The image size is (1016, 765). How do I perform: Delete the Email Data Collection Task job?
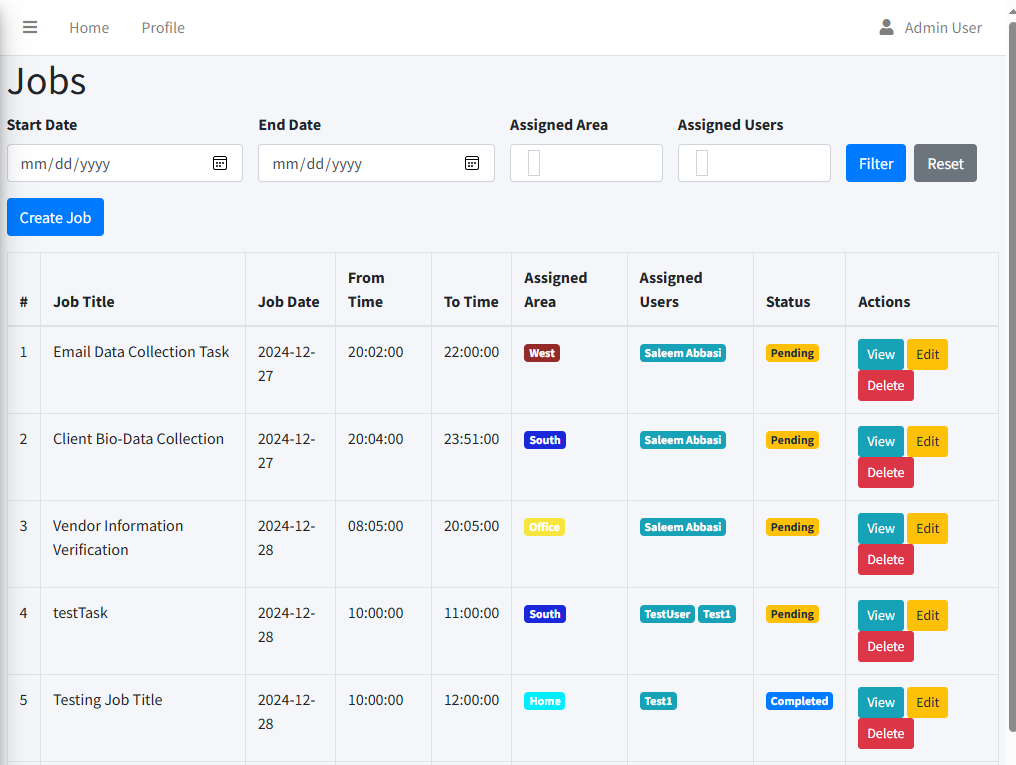coord(886,385)
